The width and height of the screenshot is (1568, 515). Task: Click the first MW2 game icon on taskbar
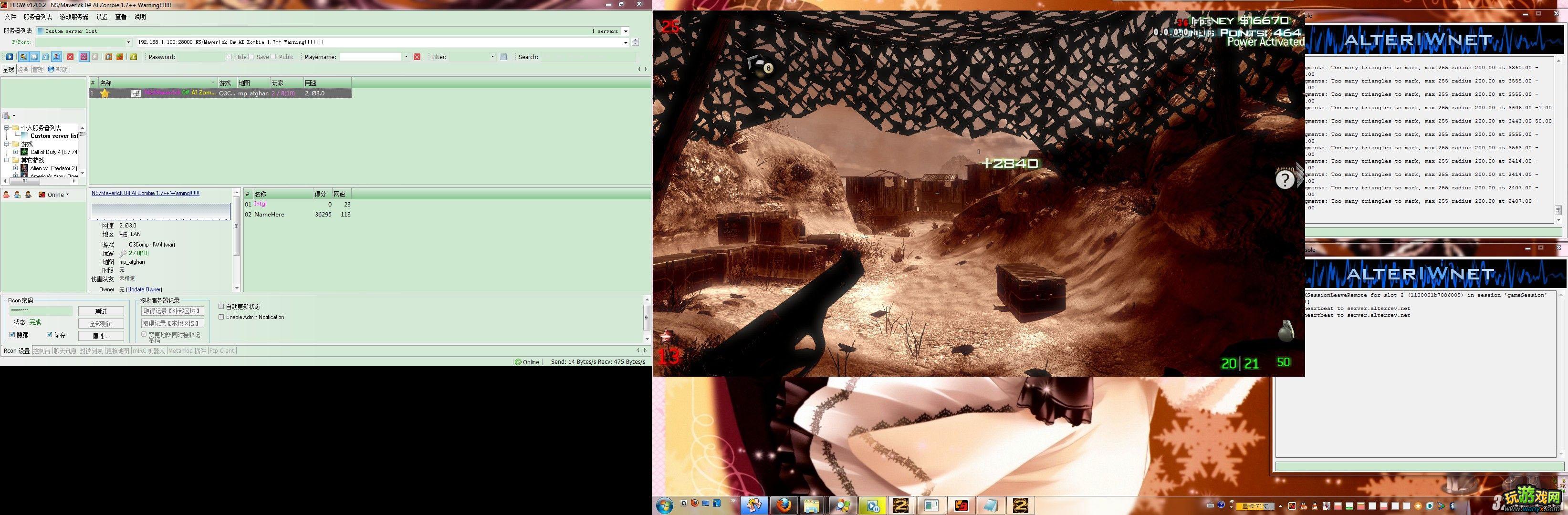pyautogui.click(x=901, y=505)
